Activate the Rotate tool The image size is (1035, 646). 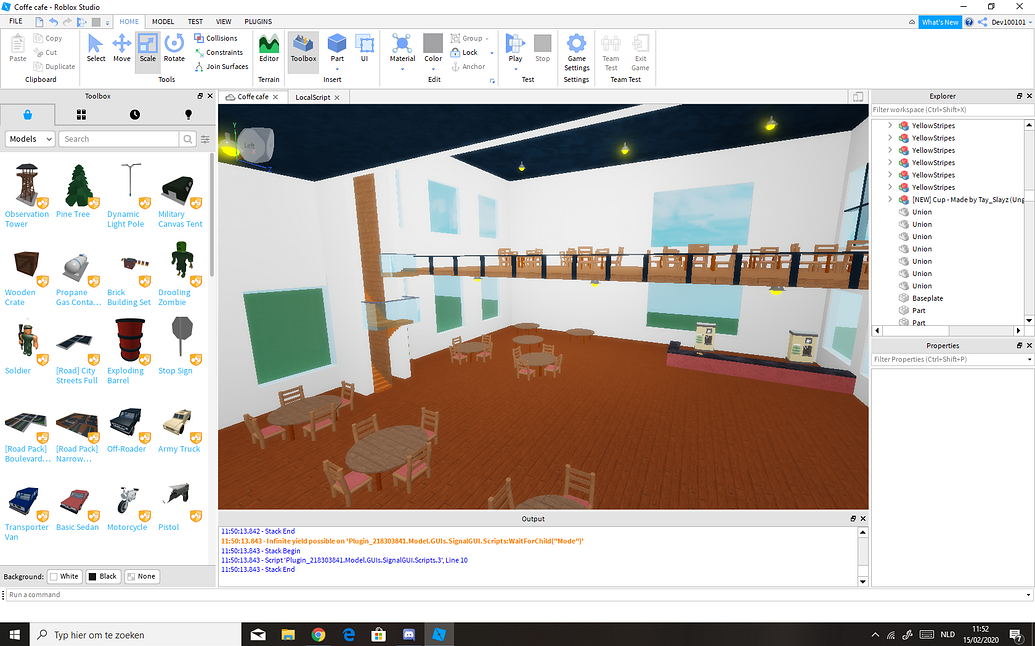pos(174,48)
